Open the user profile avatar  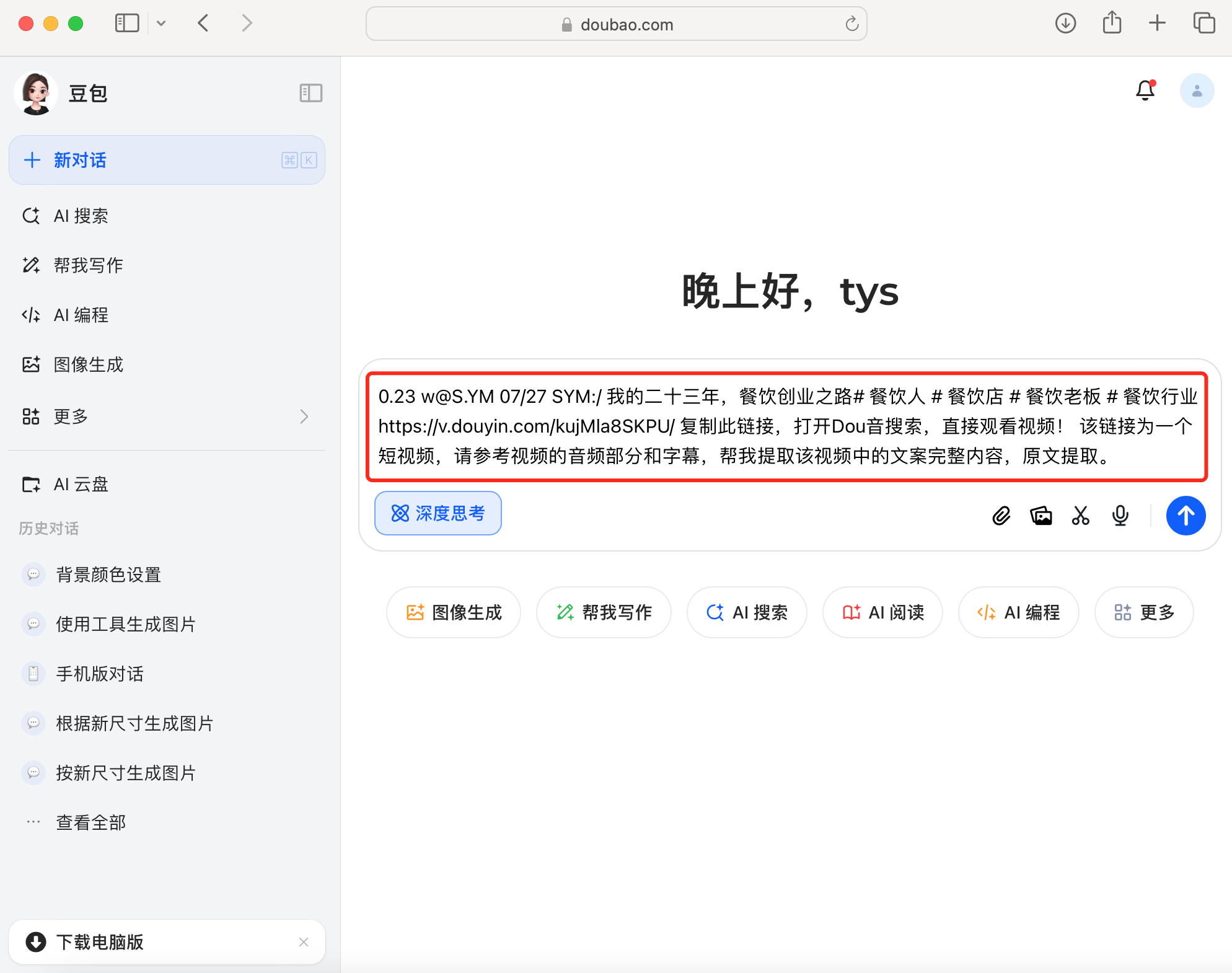pyautogui.click(x=1197, y=91)
